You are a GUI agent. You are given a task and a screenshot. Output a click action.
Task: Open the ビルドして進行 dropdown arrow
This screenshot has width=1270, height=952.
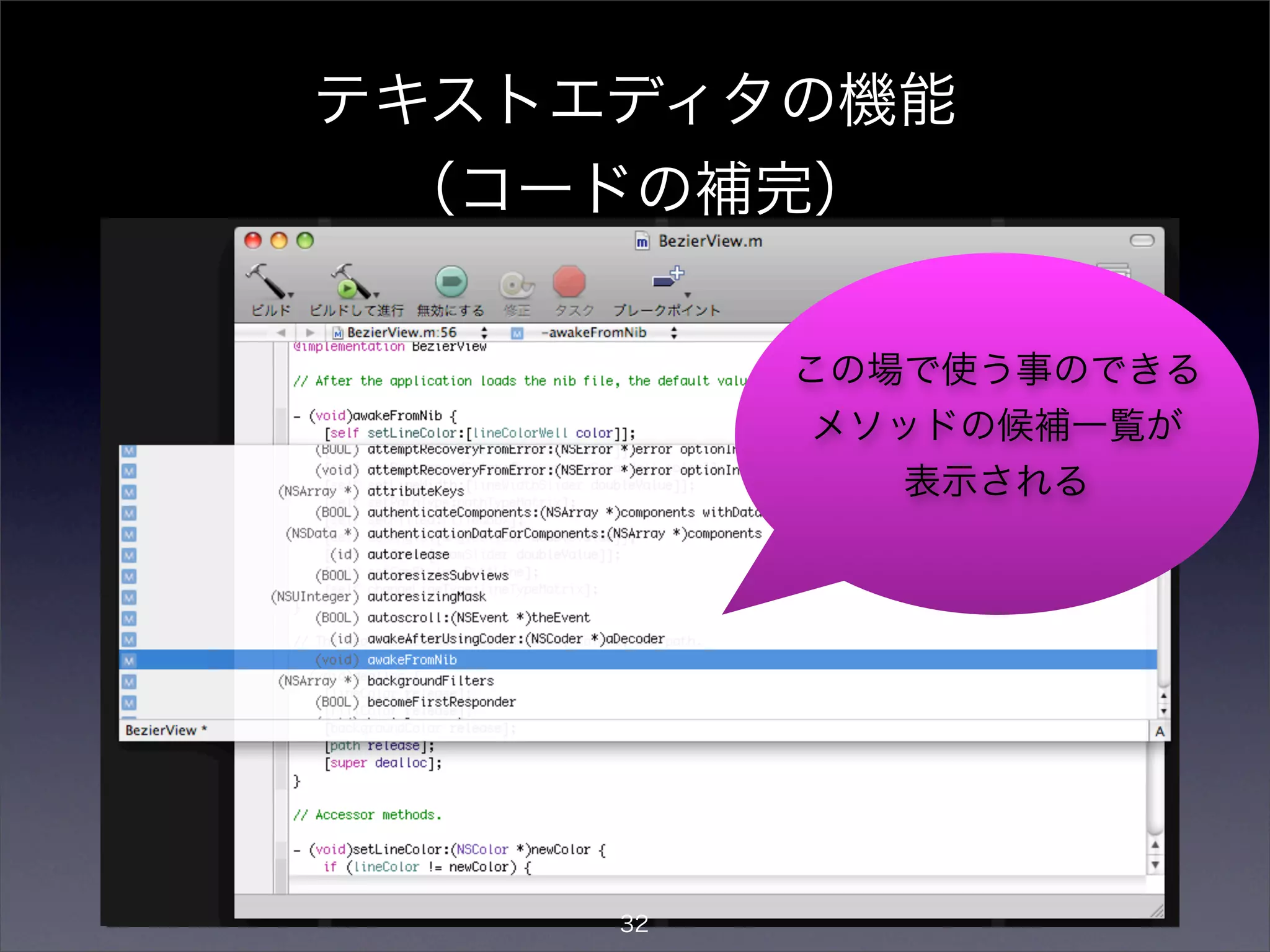tap(376, 296)
